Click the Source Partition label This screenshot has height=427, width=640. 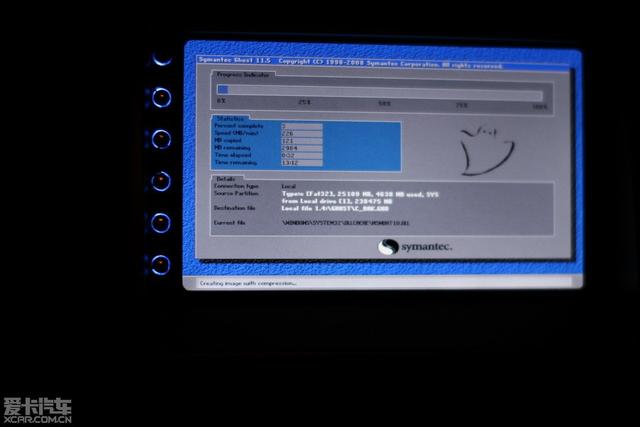[236, 193]
